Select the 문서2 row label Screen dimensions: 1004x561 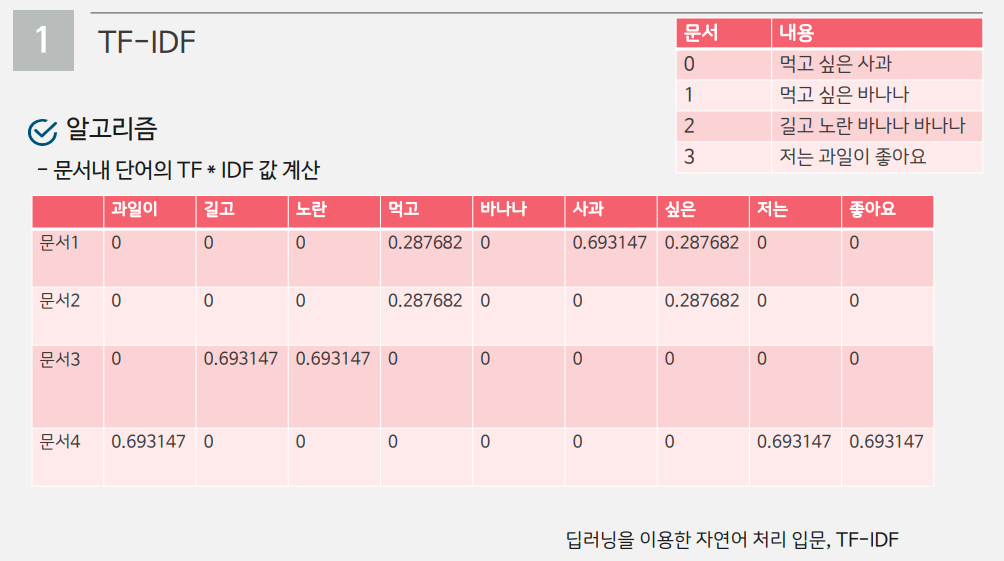(60, 300)
